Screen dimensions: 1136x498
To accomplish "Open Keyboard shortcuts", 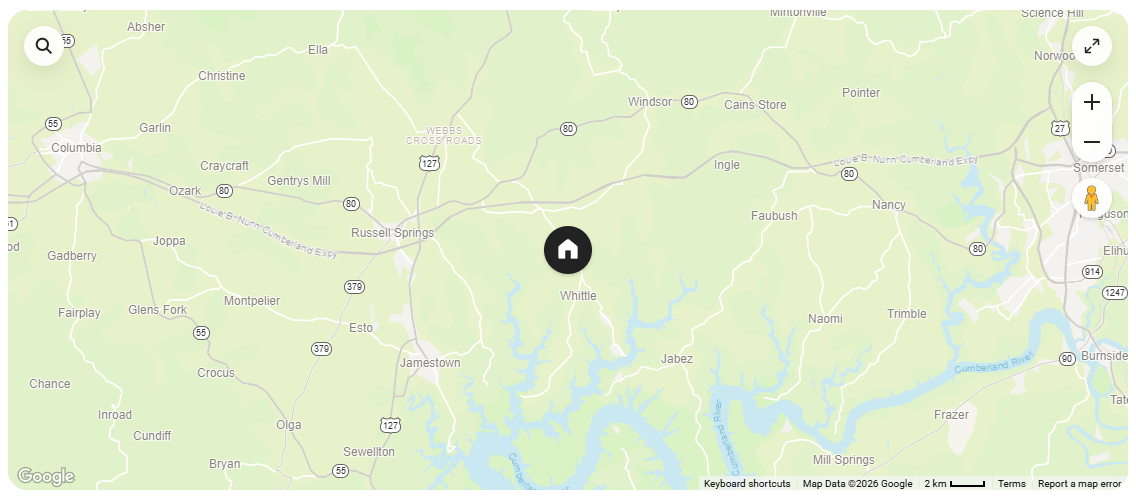I will click(747, 484).
